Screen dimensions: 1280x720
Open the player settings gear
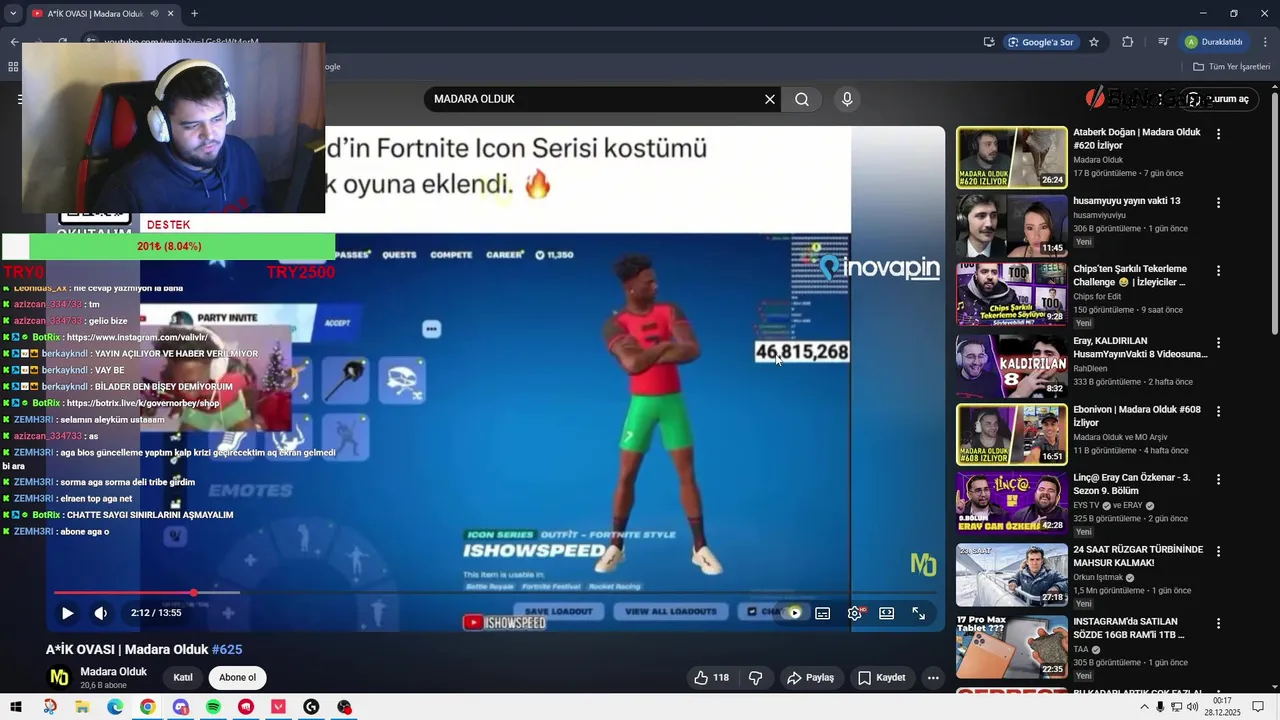(x=855, y=613)
